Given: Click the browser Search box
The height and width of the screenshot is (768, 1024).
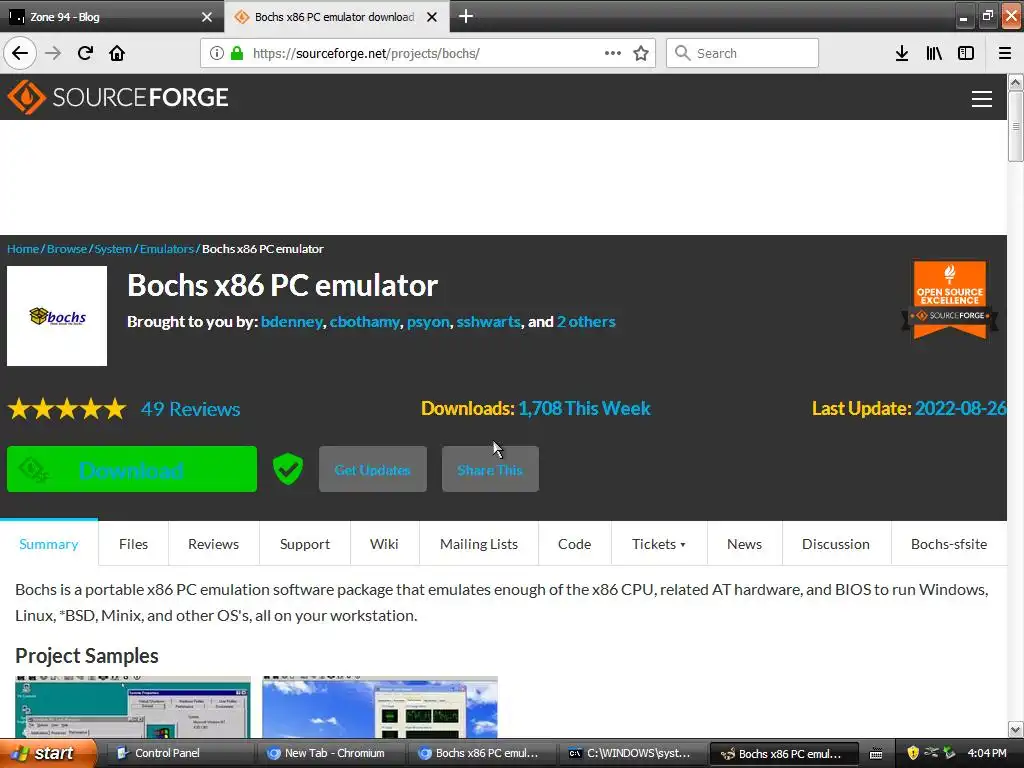Looking at the screenshot, I should [742, 53].
